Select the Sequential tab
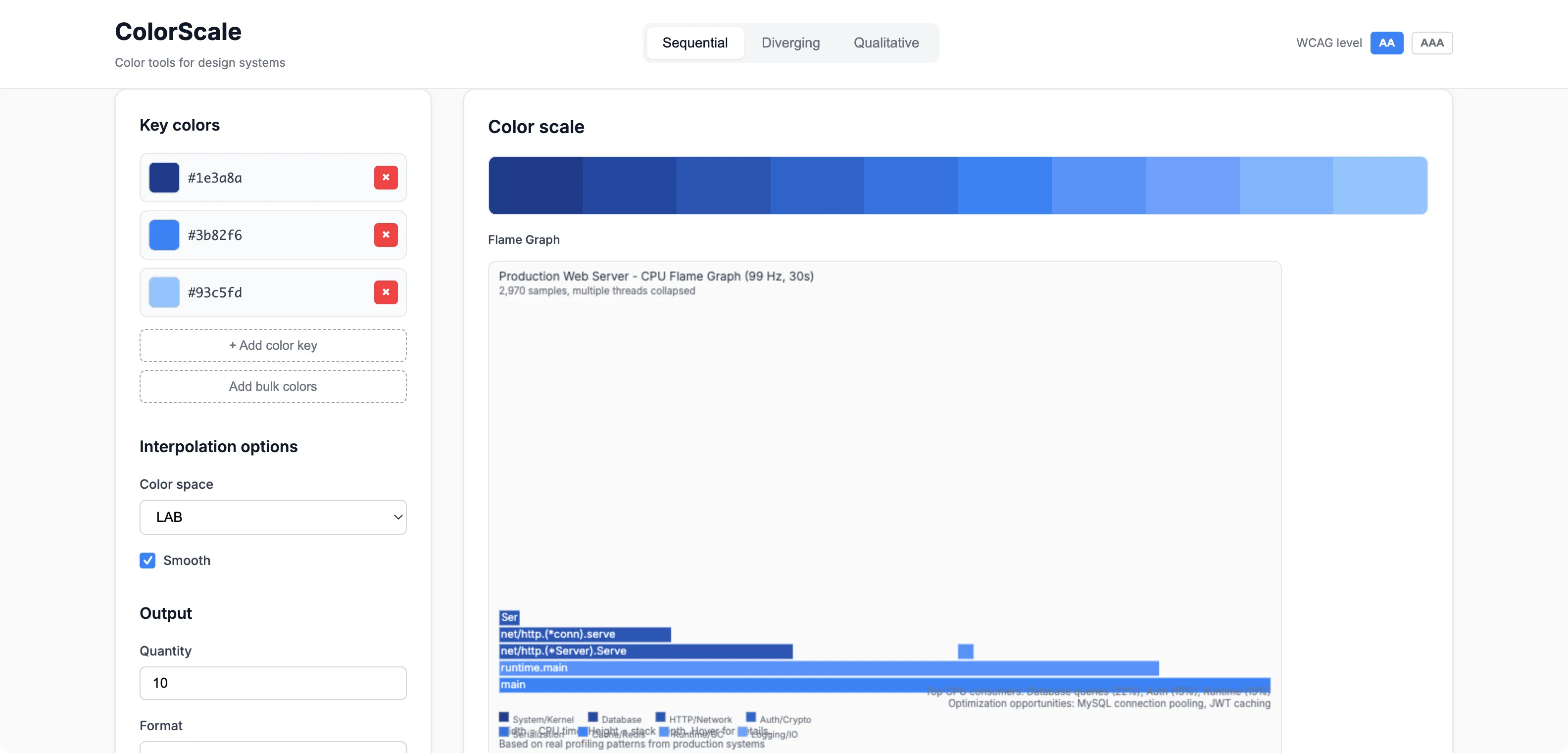The height and width of the screenshot is (753, 1568). click(694, 43)
